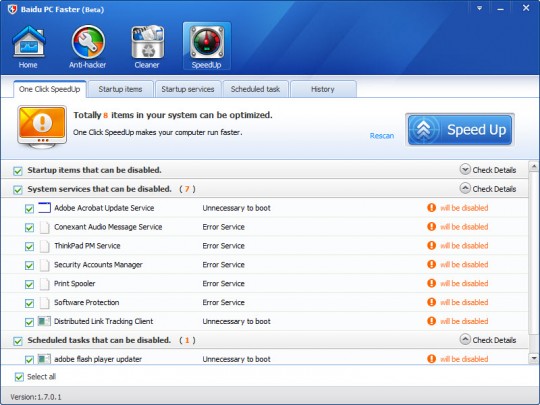The image size is (540, 405).
Task: Open the Home section icon
Action: [29, 41]
